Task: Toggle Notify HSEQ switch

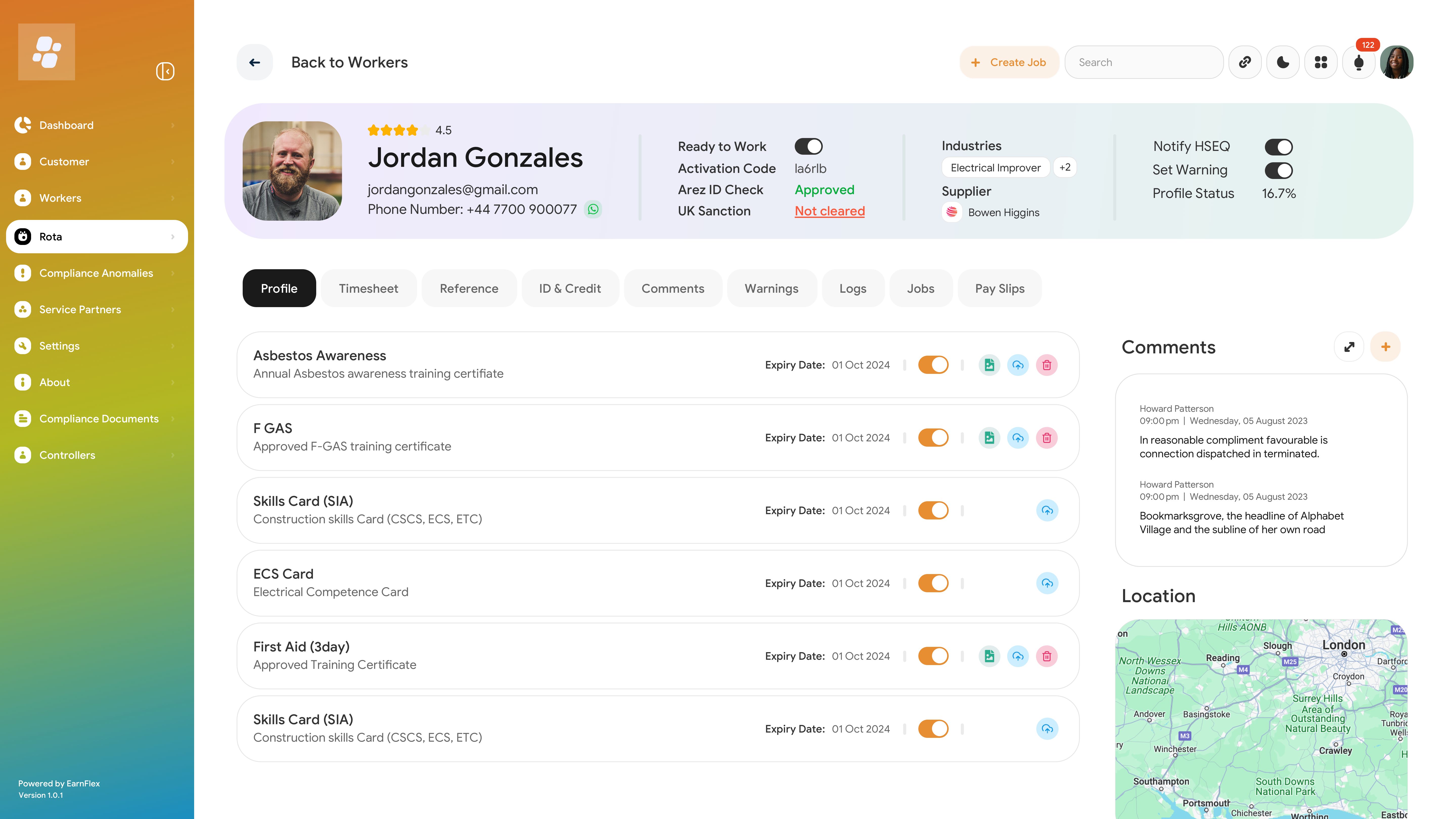Action: [x=1279, y=147]
